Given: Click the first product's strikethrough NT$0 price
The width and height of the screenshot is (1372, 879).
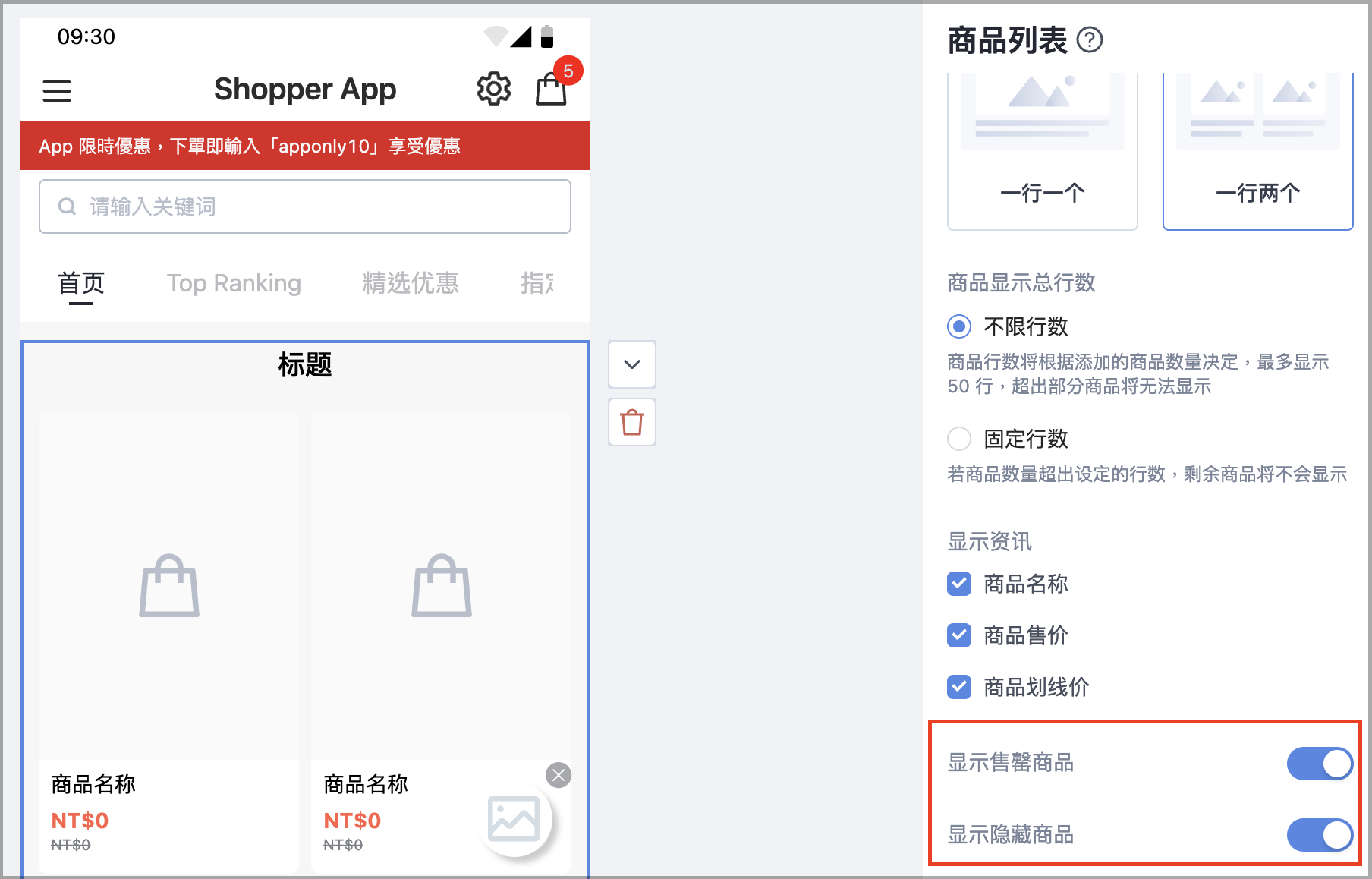Looking at the screenshot, I should [71, 845].
